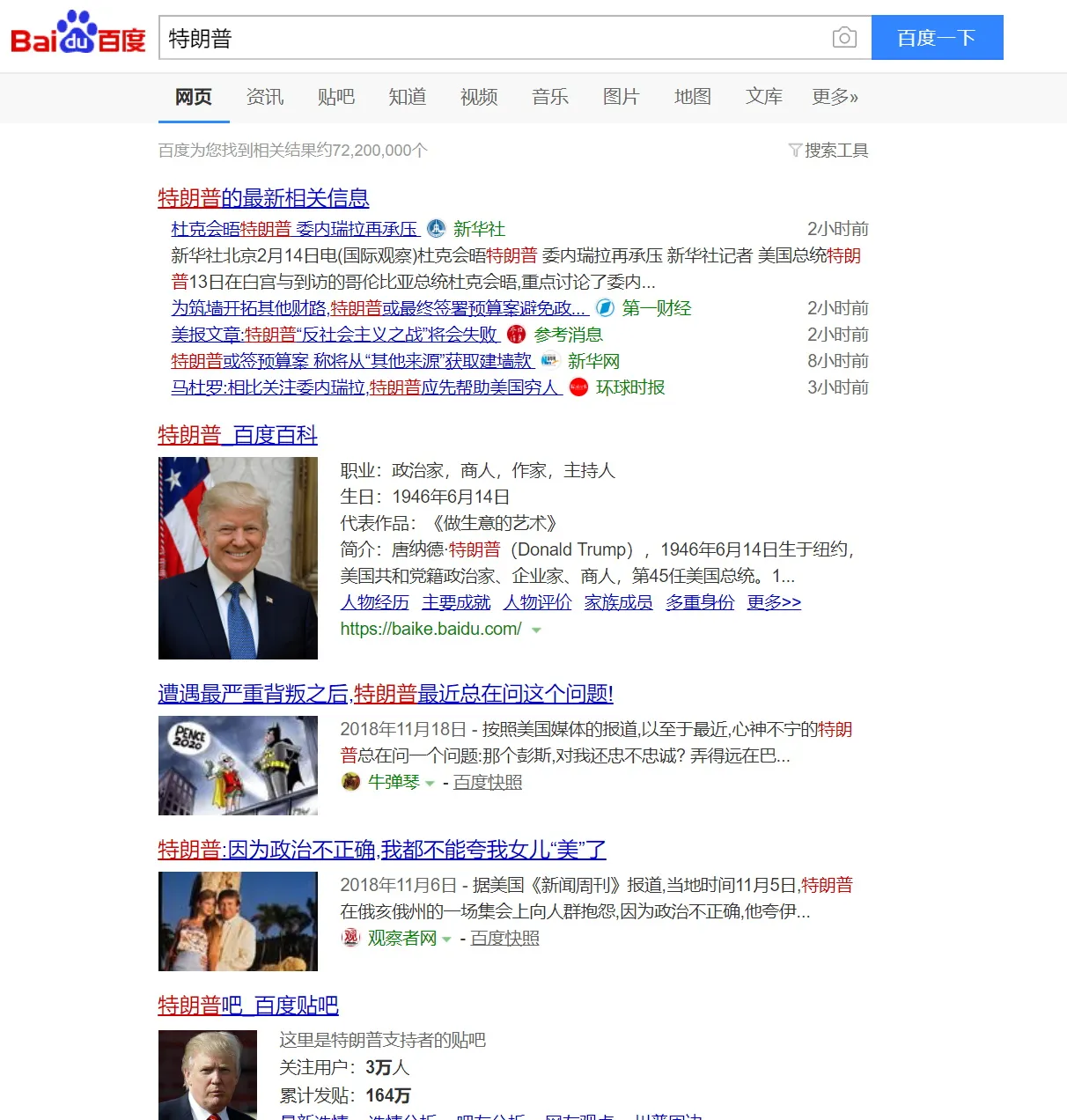Click the 参考消息 source icon
The image size is (1067, 1120).
tap(517, 335)
